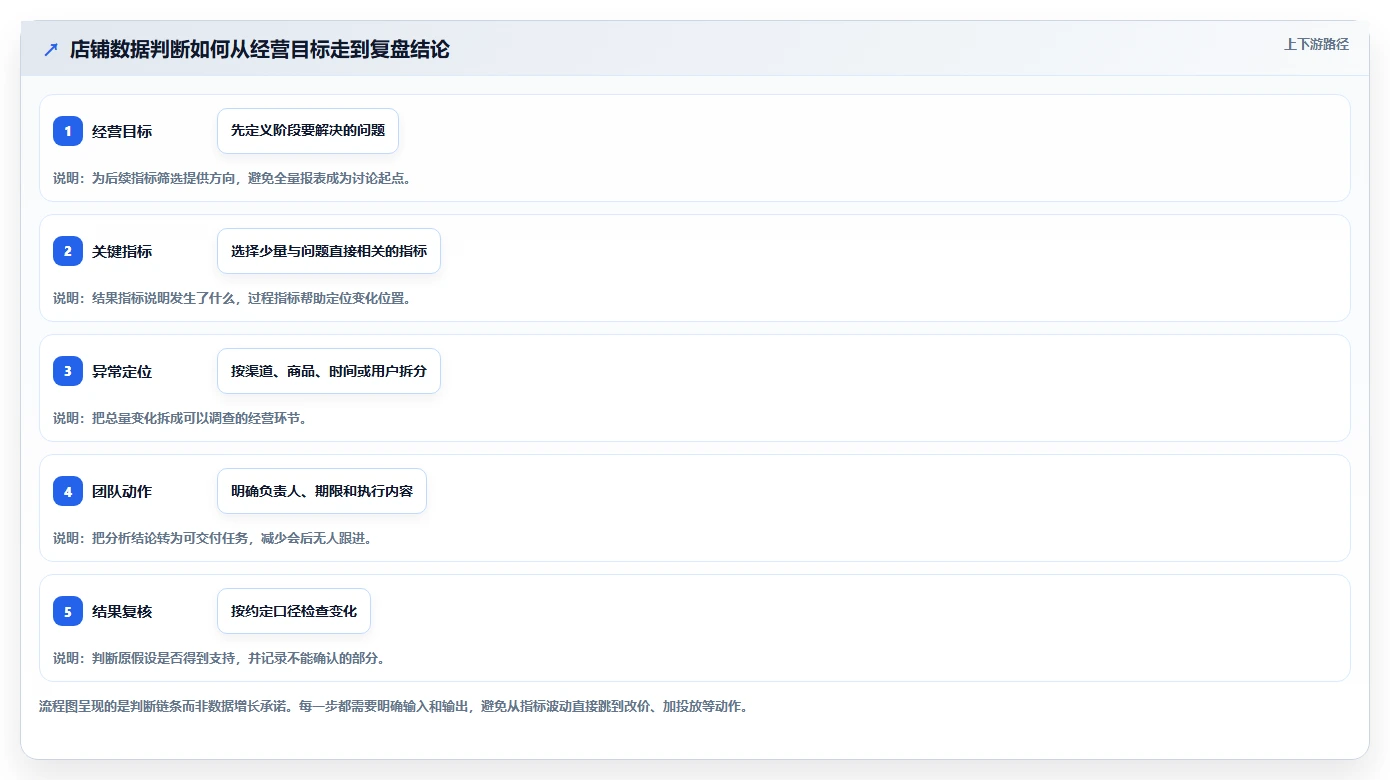Click the 关键指标 step label
Image resolution: width=1390 pixels, height=780 pixels.
coord(122,251)
